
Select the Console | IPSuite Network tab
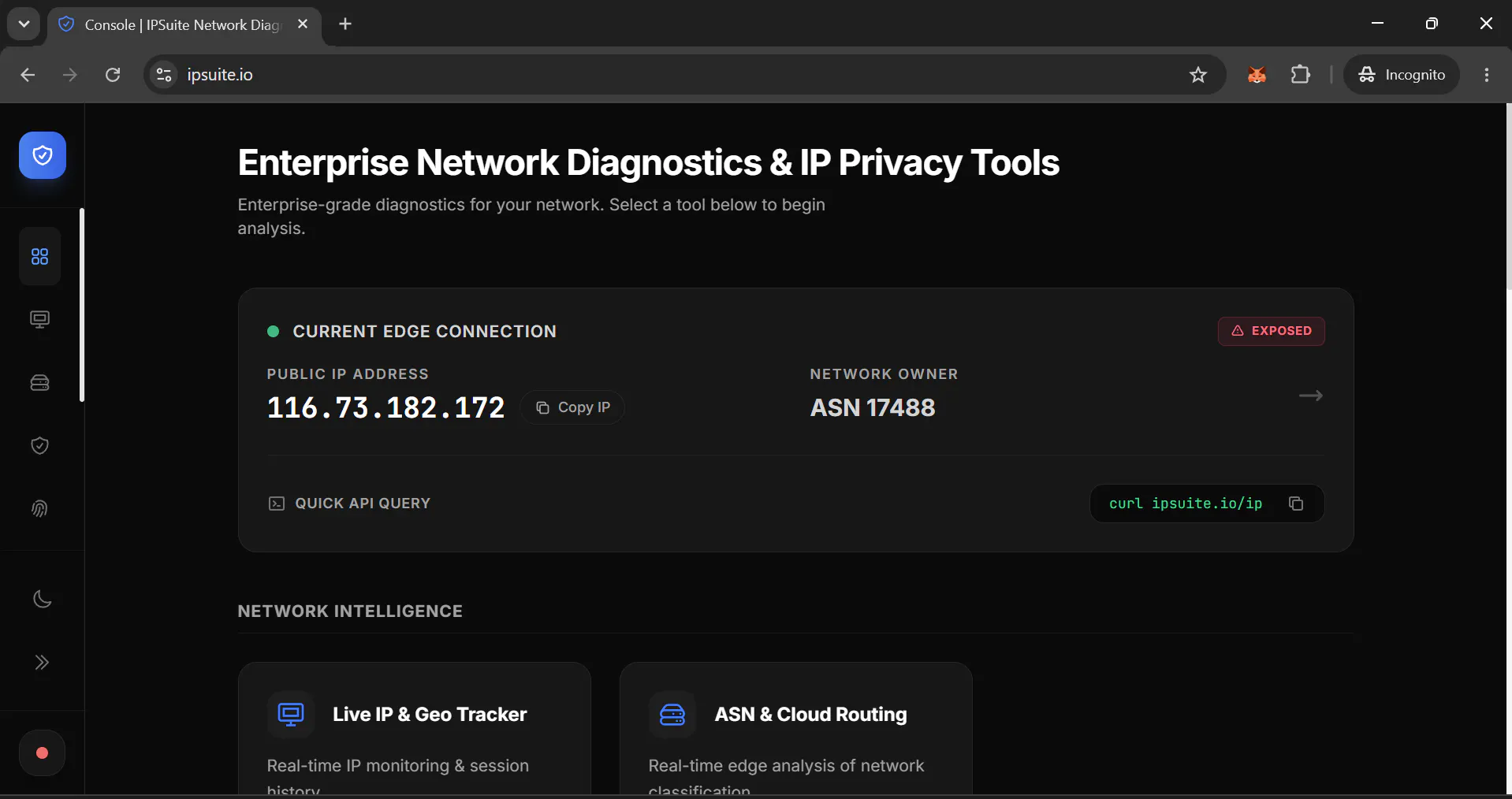pos(183,25)
